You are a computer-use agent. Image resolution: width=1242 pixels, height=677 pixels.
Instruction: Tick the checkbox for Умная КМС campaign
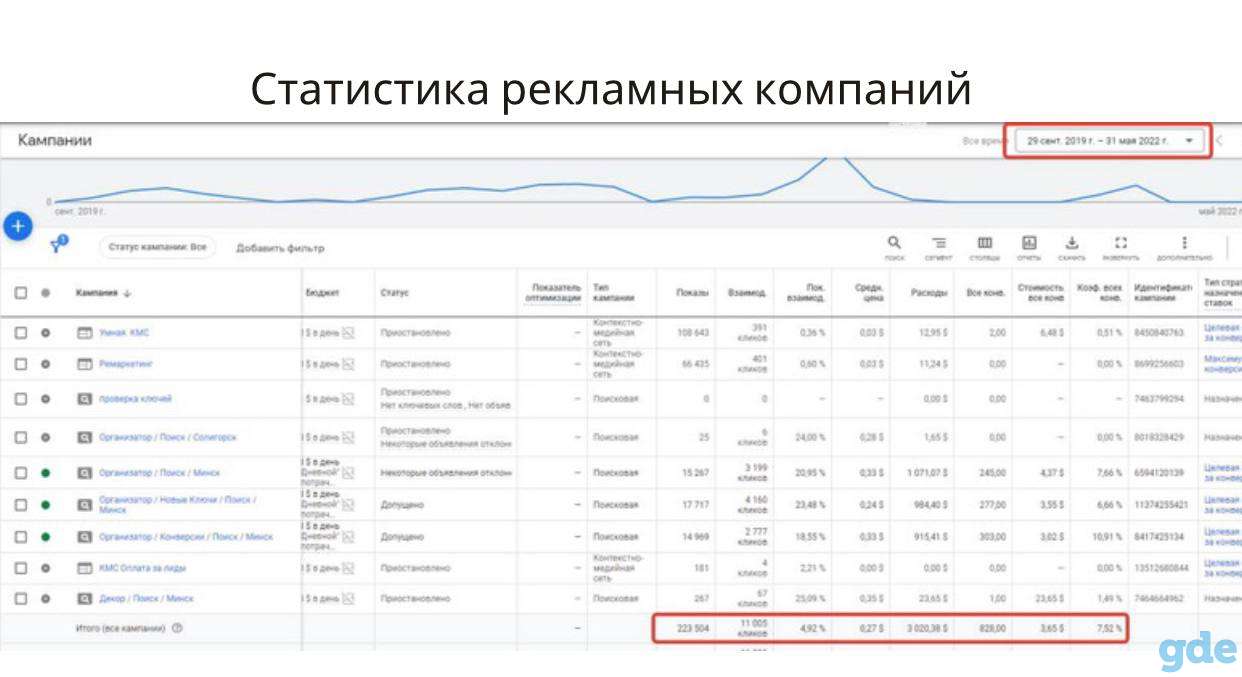[x=21, y=333]
